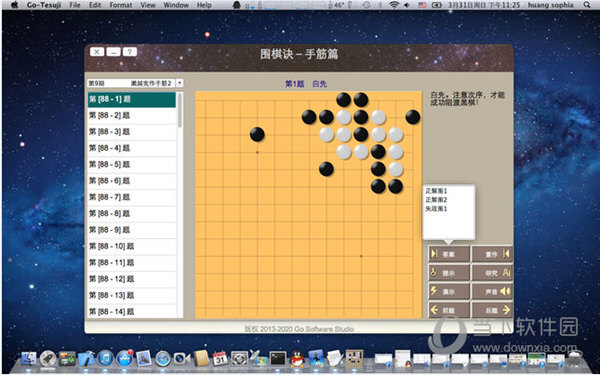Click the battery status icon
This screenshot has width=600, height=375.
pyautogui.click(x=436, y=5)
